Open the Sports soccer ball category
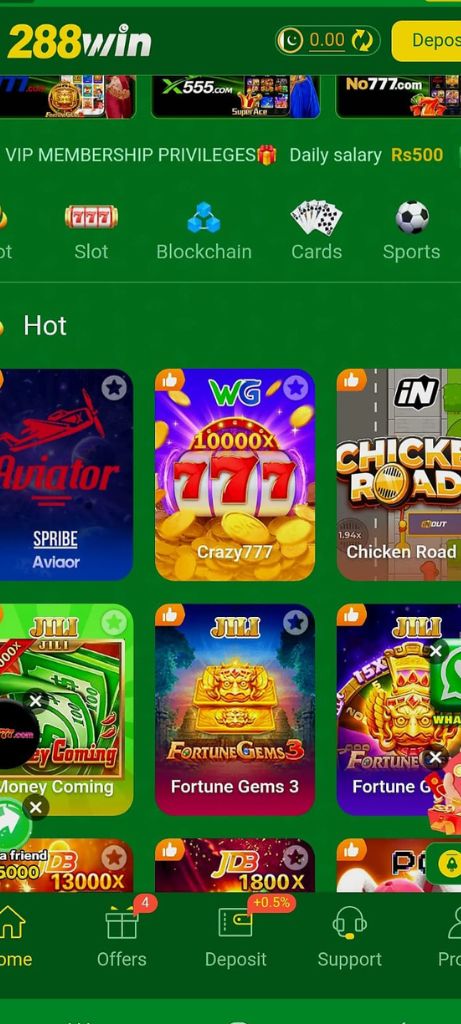The image size is (461, 1024). pos(412,217)
